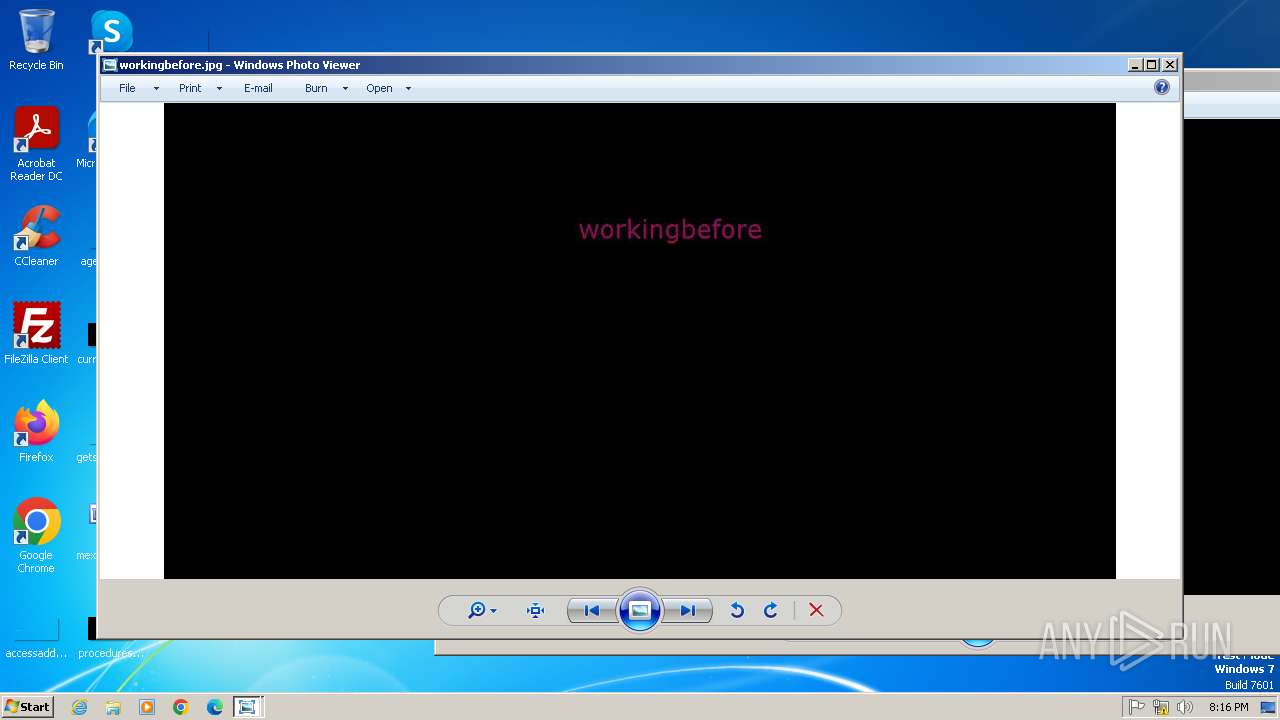Delete the picture with red X

point(816,610)
